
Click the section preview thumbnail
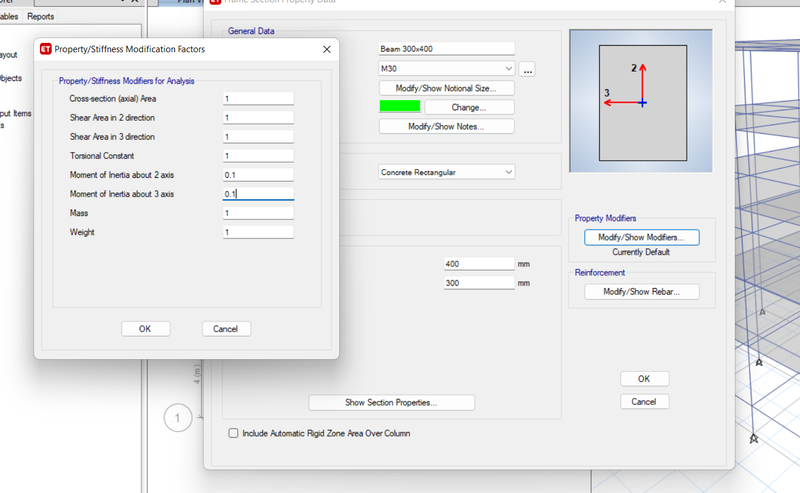tap(641, 101)
